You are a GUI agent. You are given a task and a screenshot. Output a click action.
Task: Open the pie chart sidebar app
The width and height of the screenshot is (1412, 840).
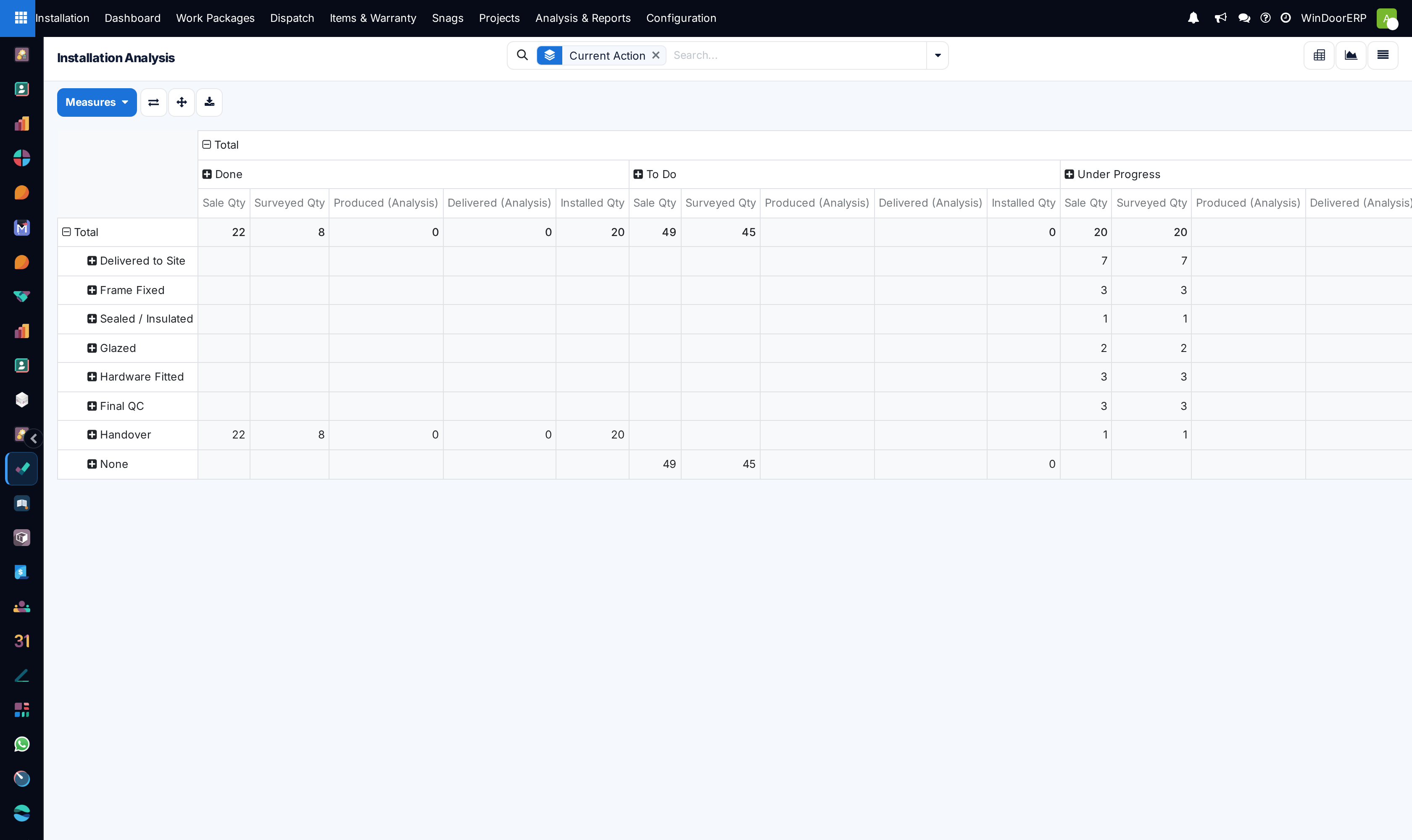pos(21,158)
